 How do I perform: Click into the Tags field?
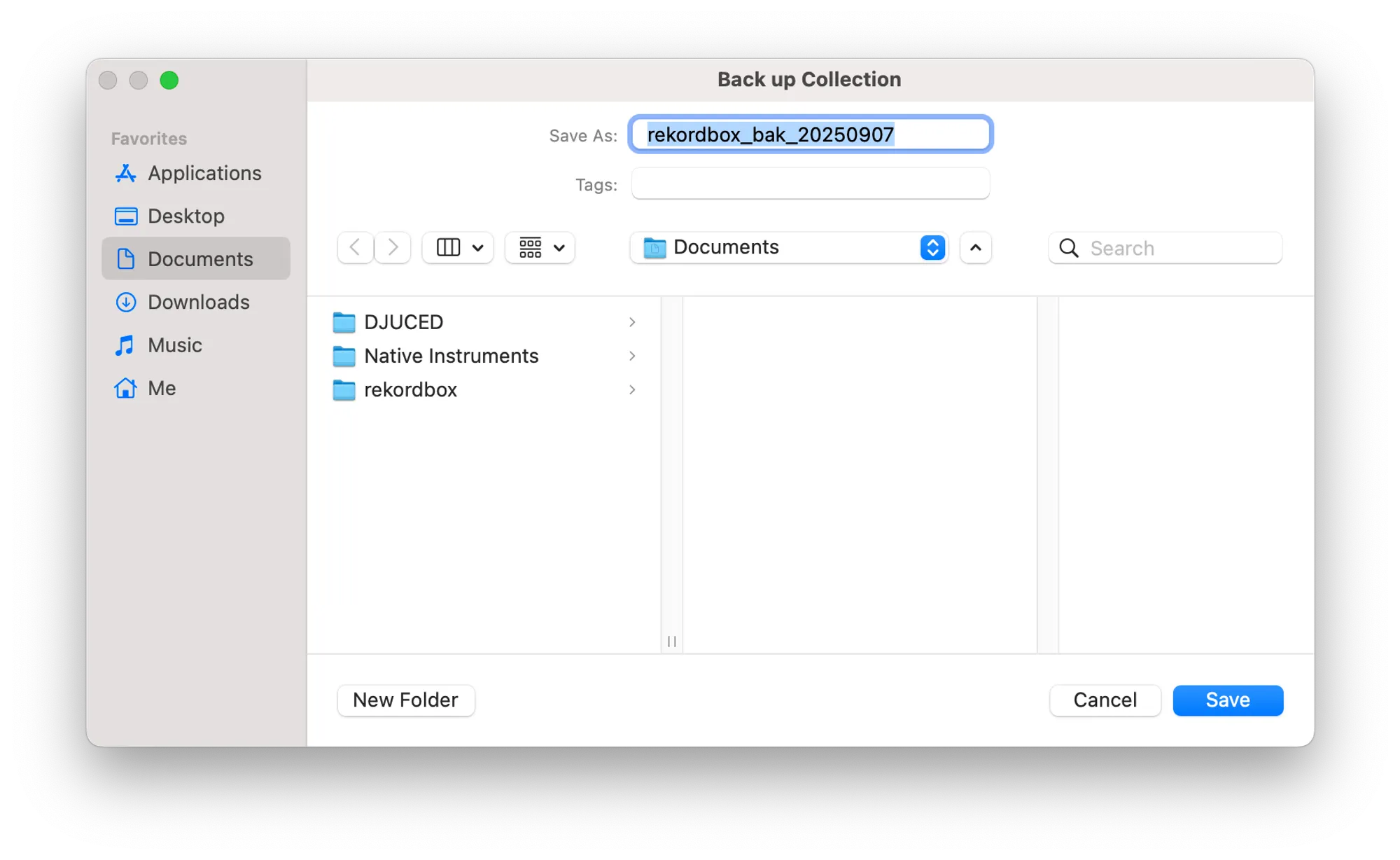[x=810, y=184]
